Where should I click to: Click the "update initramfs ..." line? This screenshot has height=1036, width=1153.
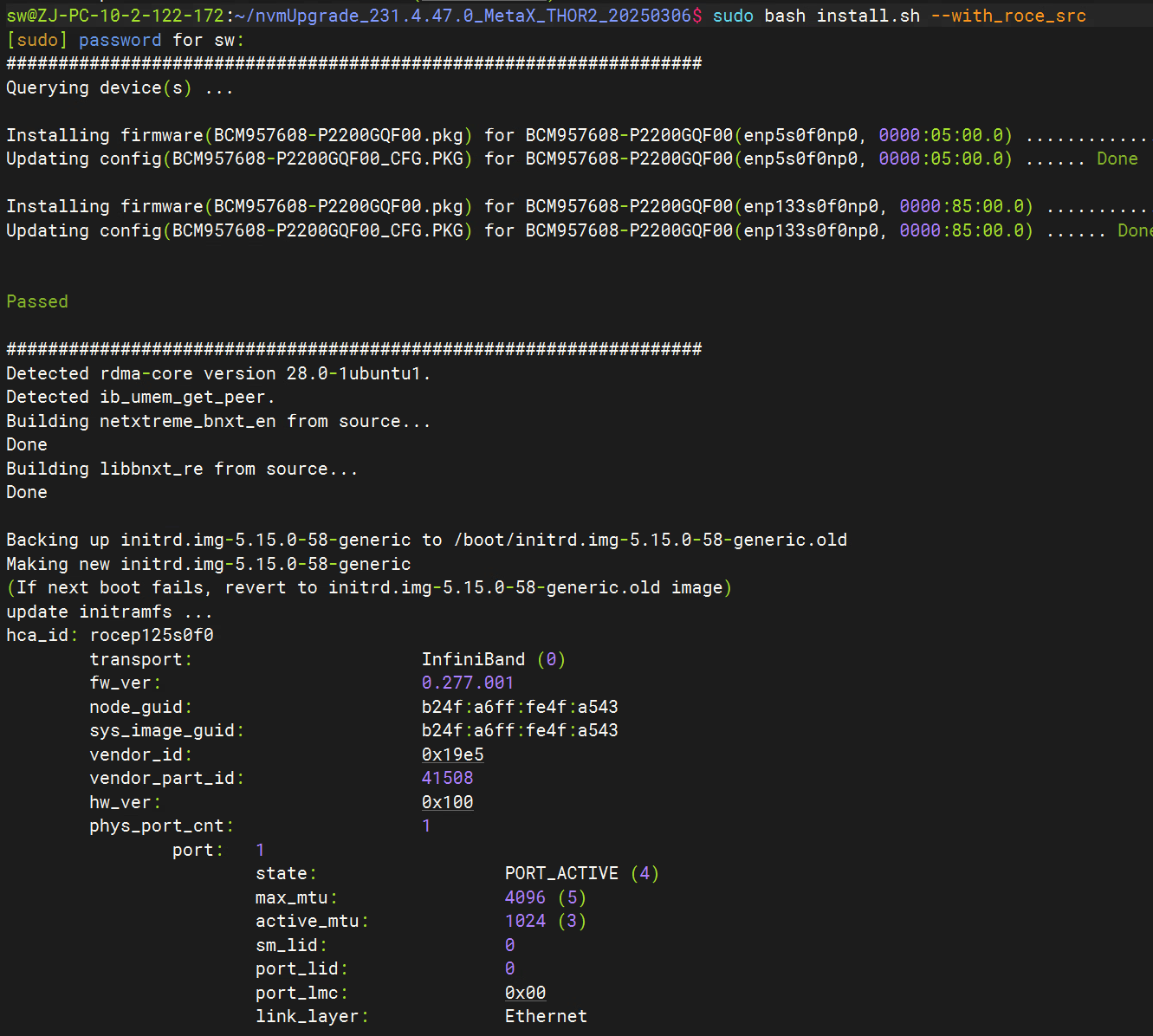click(x=109, y=612)
